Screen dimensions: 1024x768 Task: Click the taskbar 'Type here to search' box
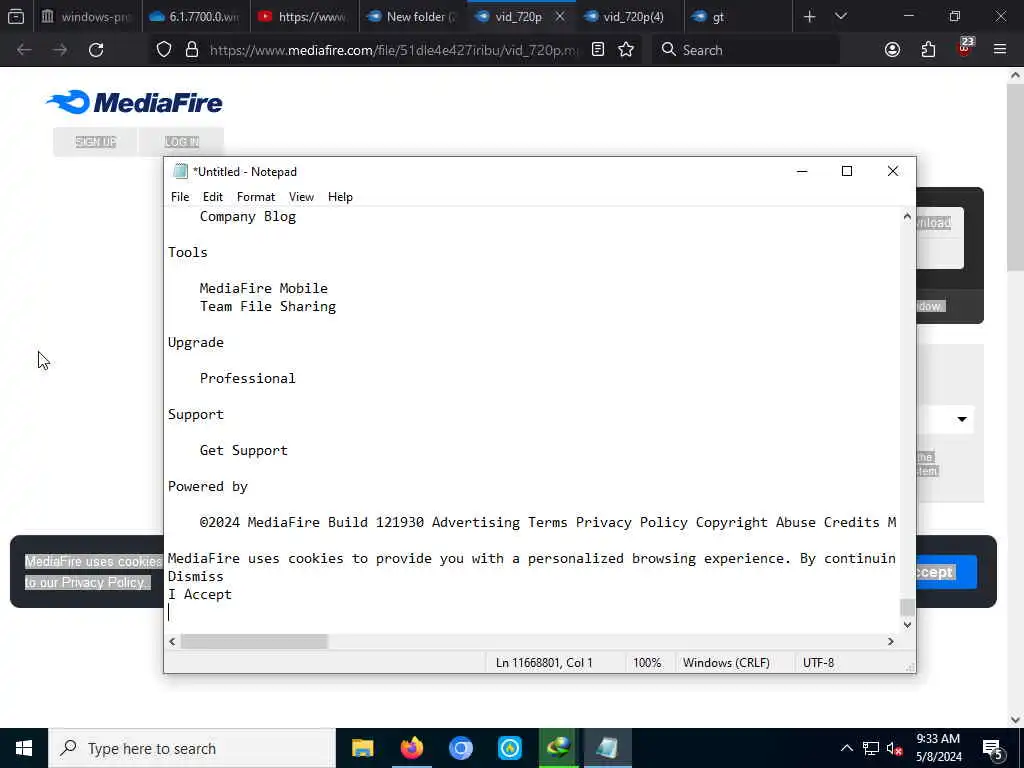(x=192, y=748)
